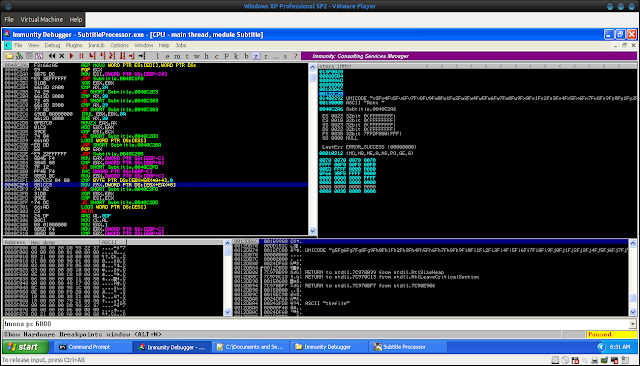Restore the inner CPU child window
The width and height of the screenshot is (640, 366).
[x=624, y=45]
